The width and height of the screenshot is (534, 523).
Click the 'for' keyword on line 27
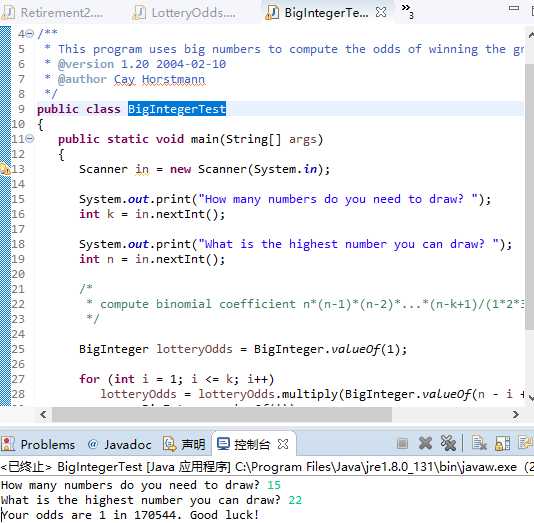click(90, 379)
